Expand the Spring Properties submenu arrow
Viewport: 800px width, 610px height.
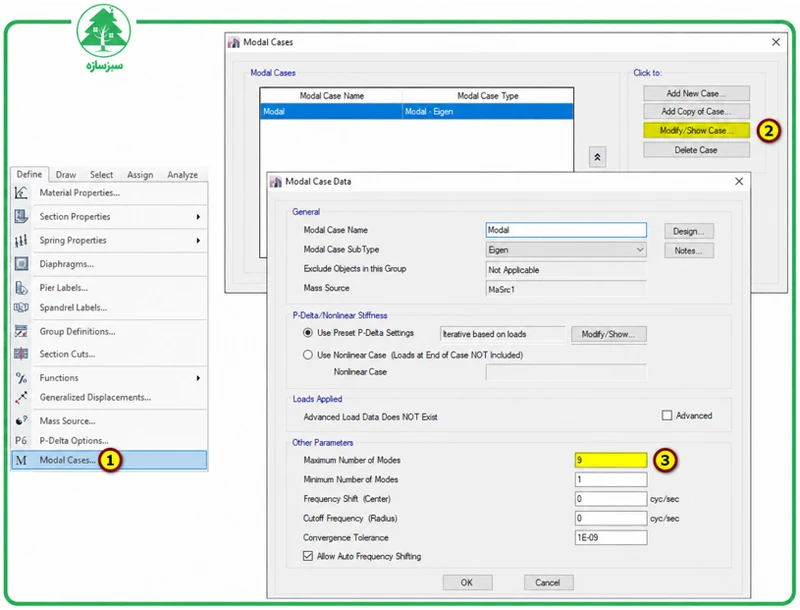coord(198,240)
